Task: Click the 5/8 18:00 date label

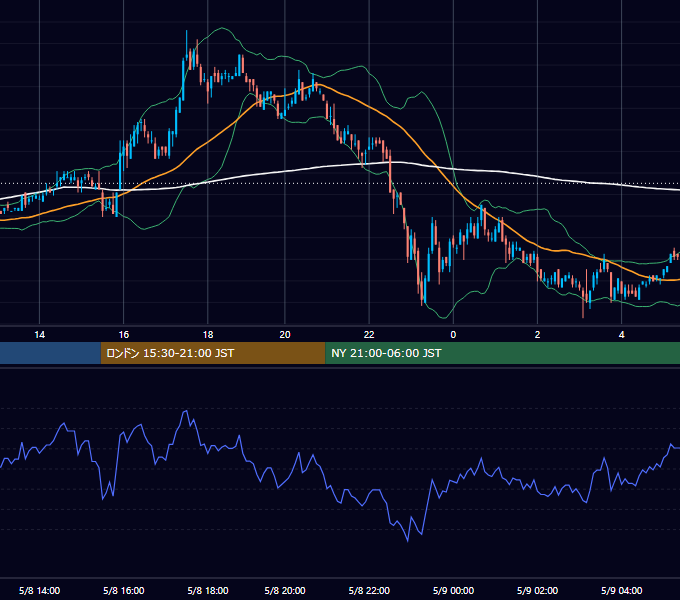Action: [x=208, y=590]
